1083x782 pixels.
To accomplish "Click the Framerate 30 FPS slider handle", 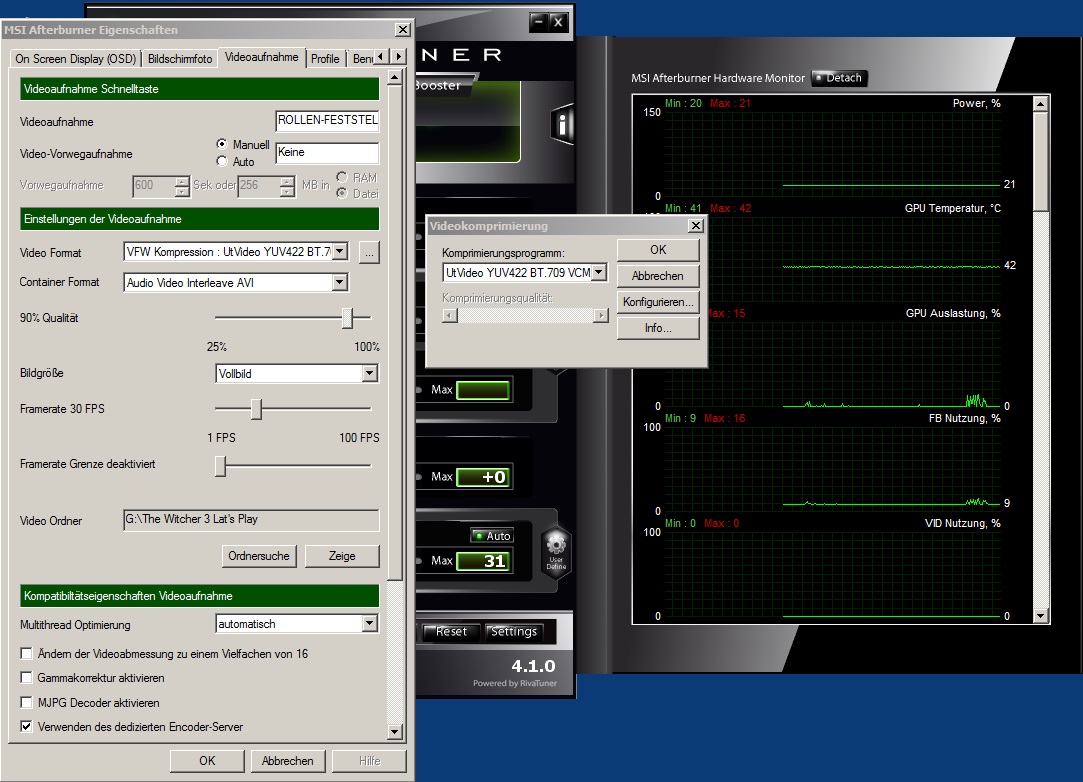I will (256, 409).
